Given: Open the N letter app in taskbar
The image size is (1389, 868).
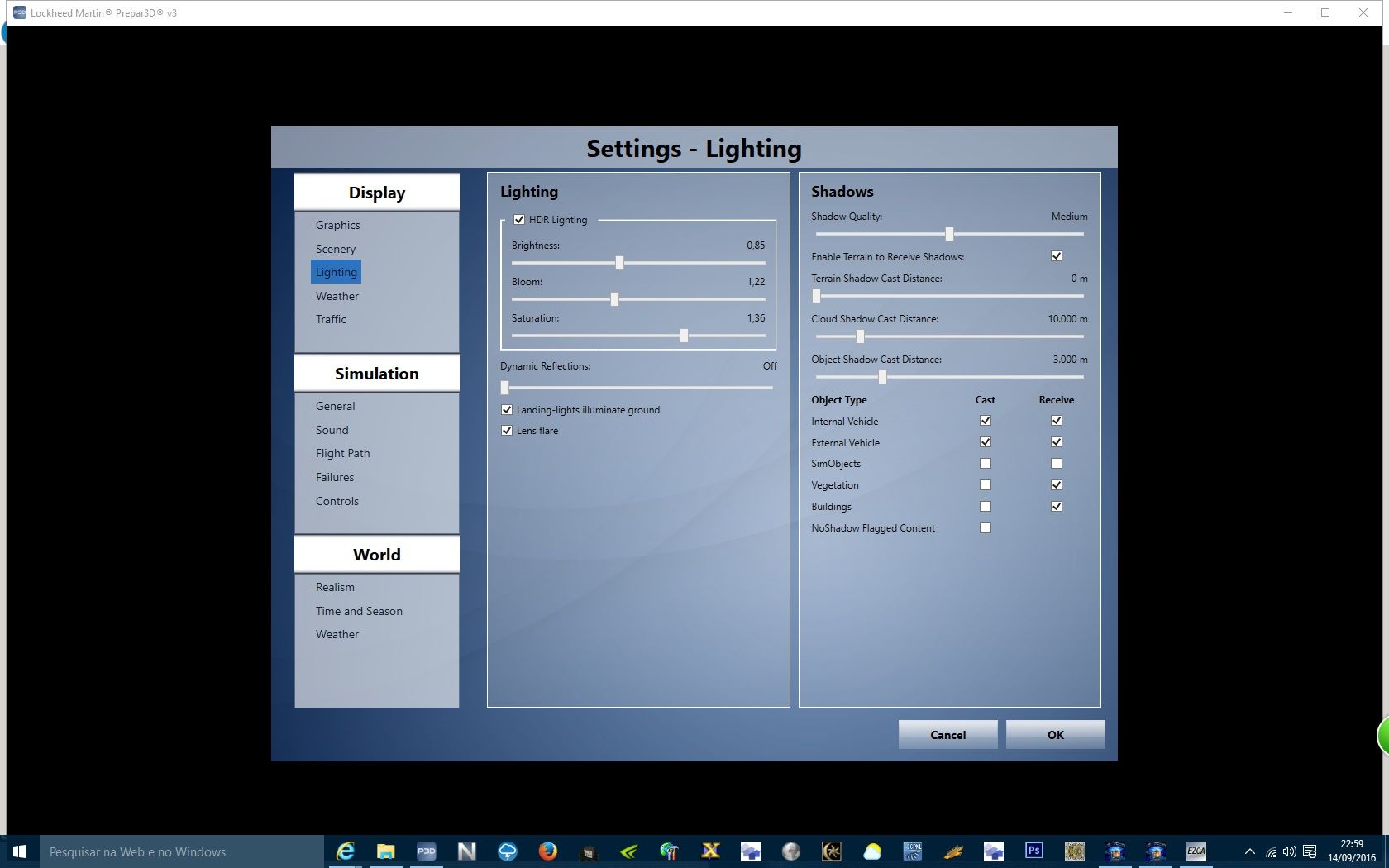Looking at the screenshot, I should point(466,851).
